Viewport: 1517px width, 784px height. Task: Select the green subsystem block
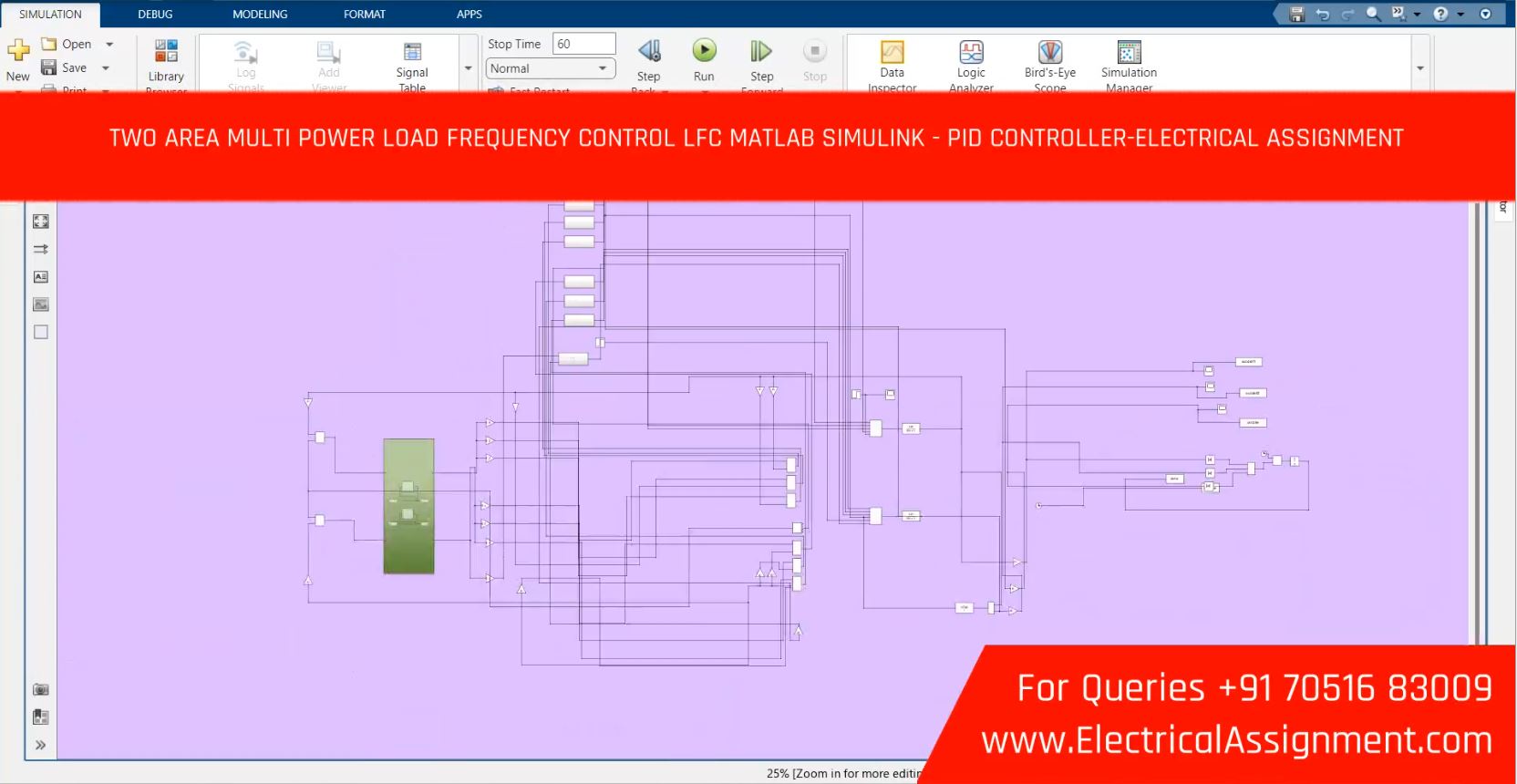[x=408, y=506]
